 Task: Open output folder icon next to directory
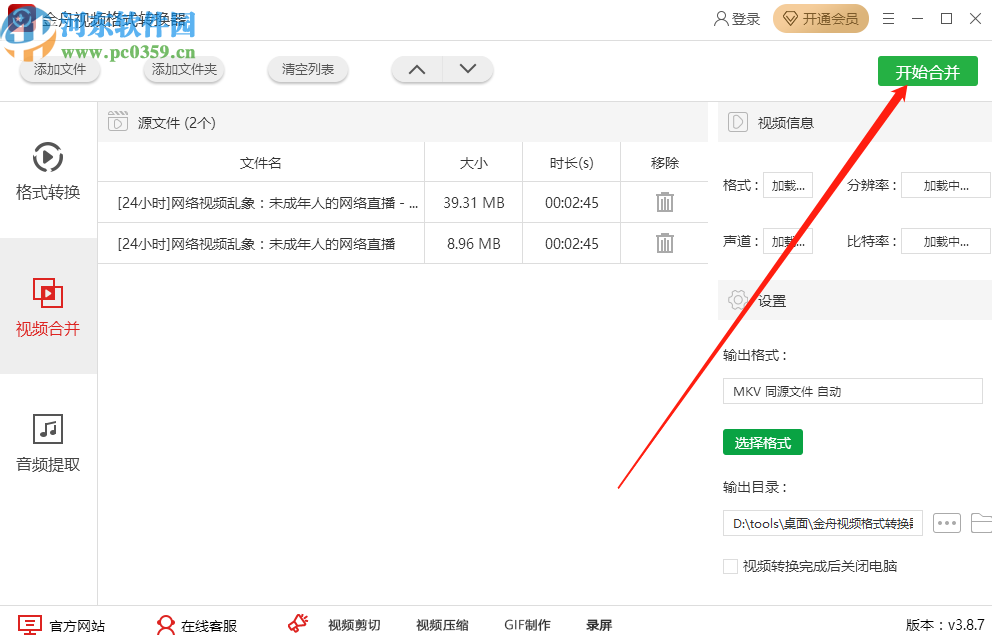pyautogui.click(x=980, y=523)
